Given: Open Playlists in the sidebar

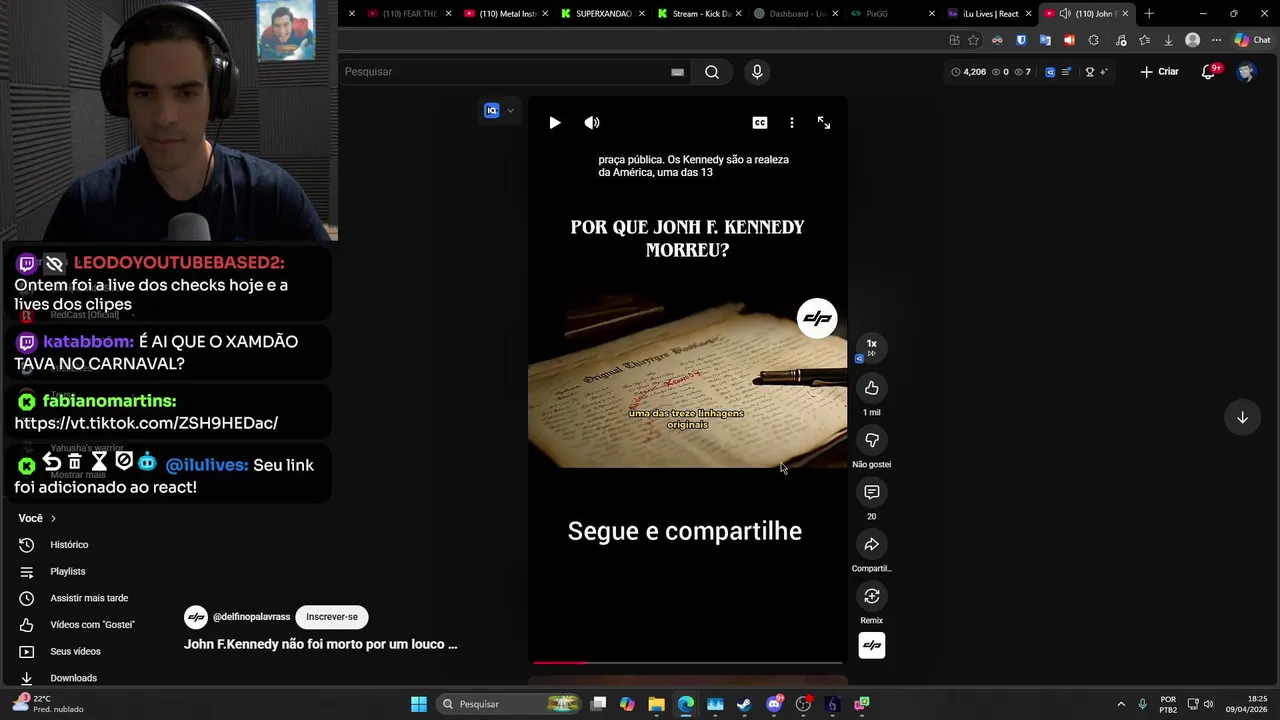Looking at the screenshot, I should 68,571.
